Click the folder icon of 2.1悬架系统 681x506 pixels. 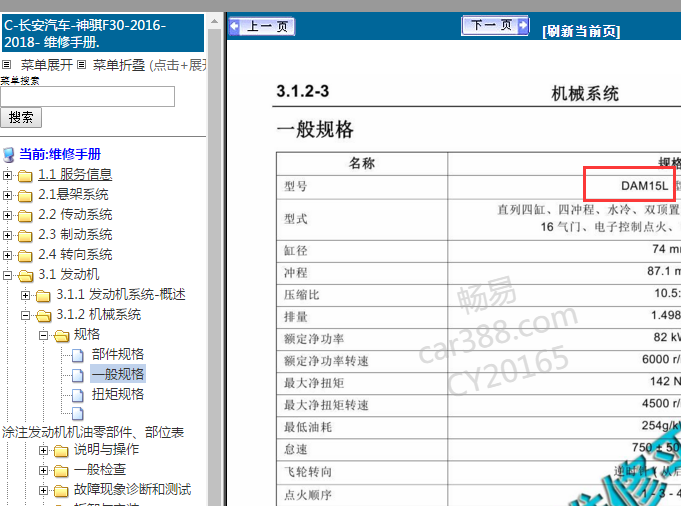25,196
